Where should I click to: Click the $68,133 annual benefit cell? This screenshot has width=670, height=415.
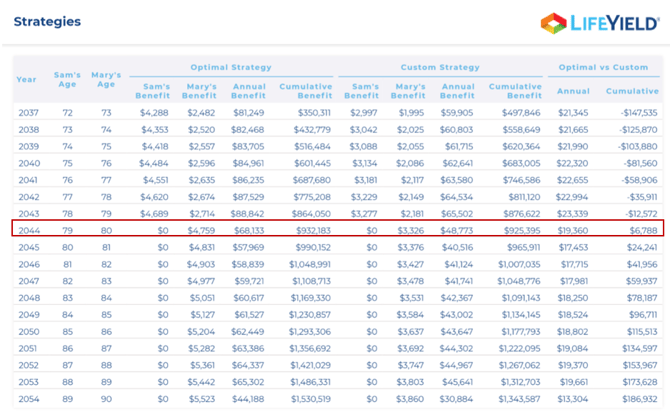pyautogui.click(x=249, y=231)
